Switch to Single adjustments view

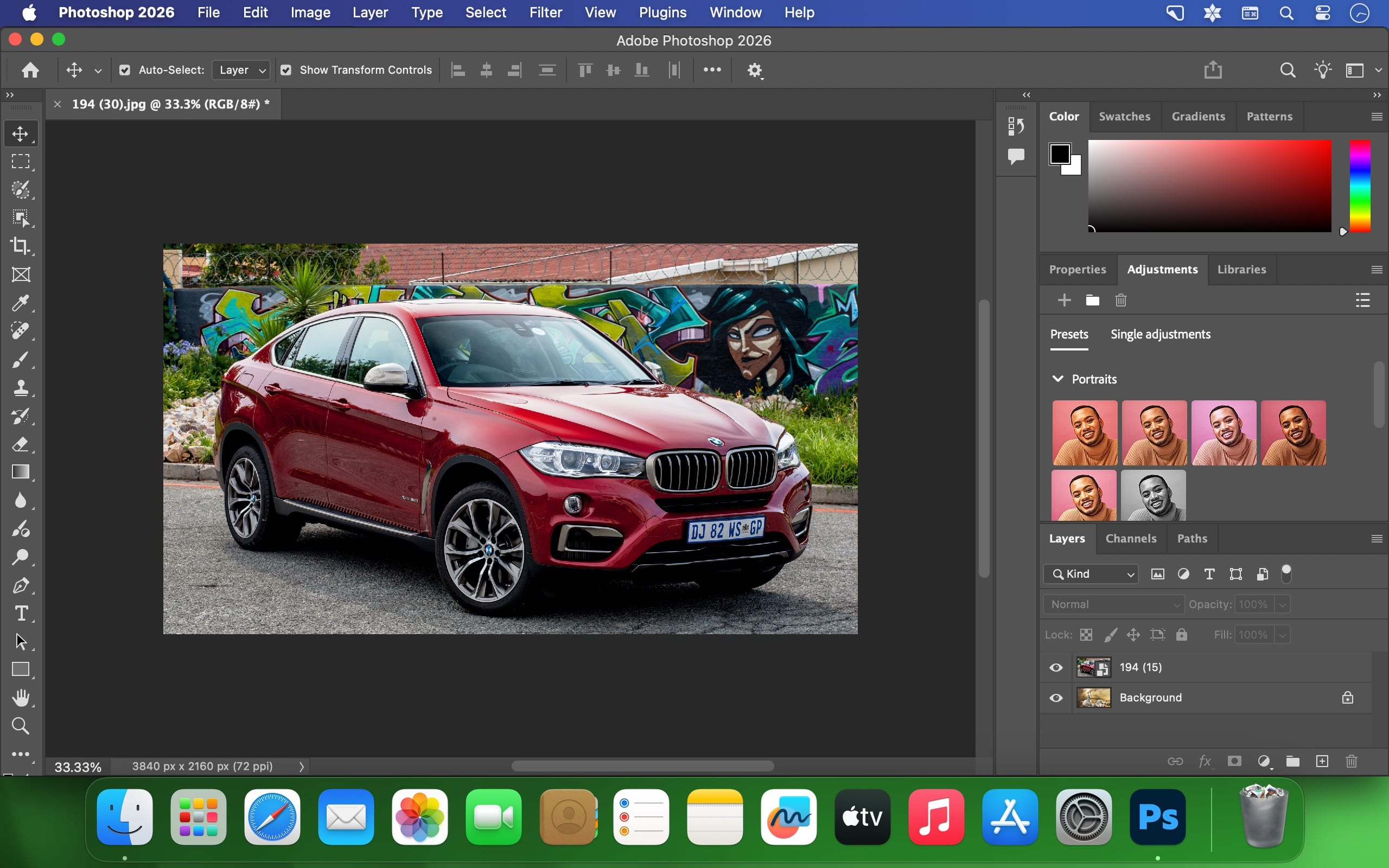point(1160,334)
